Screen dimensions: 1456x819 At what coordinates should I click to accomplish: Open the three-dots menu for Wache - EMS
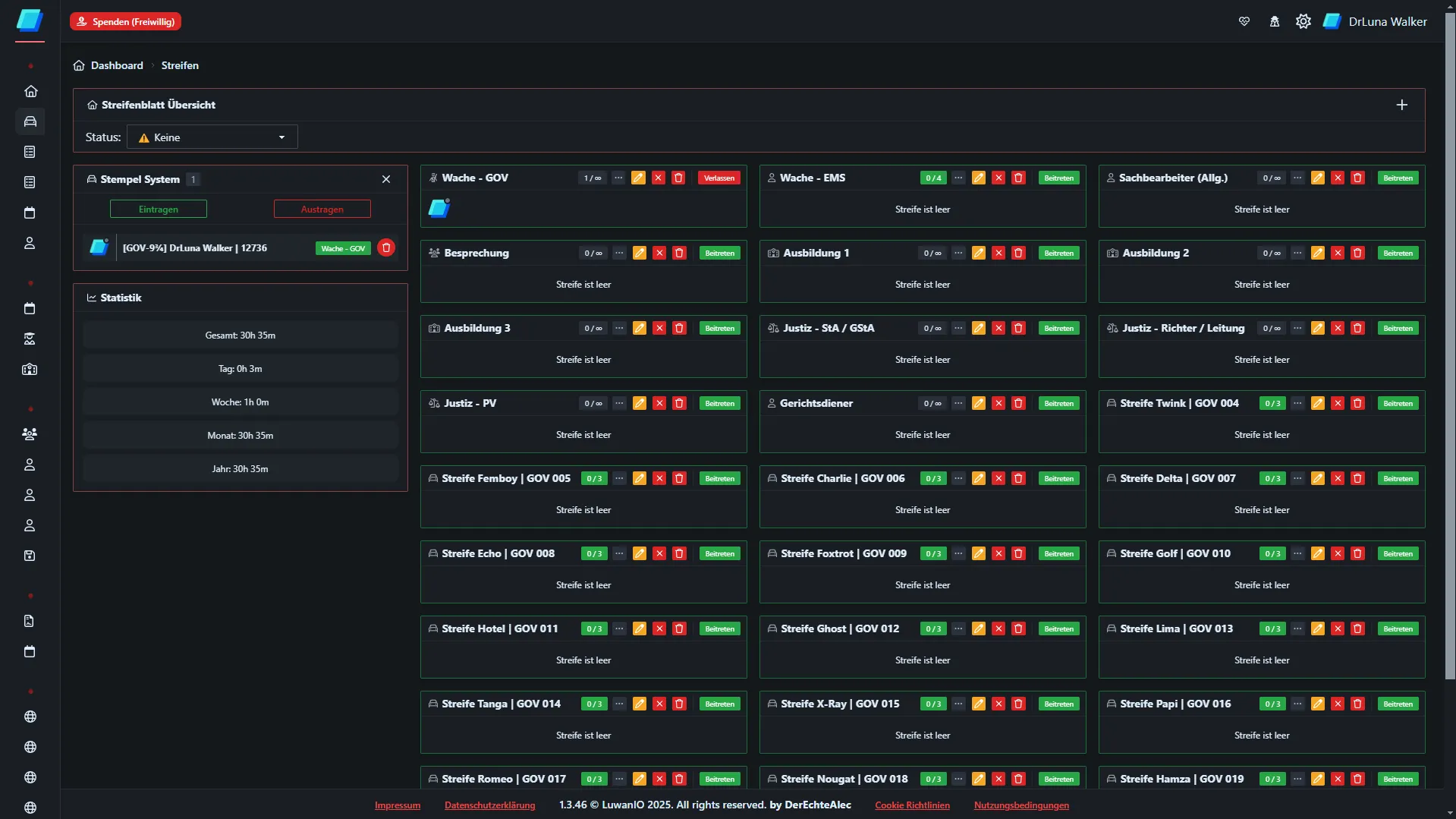[958, 178]
